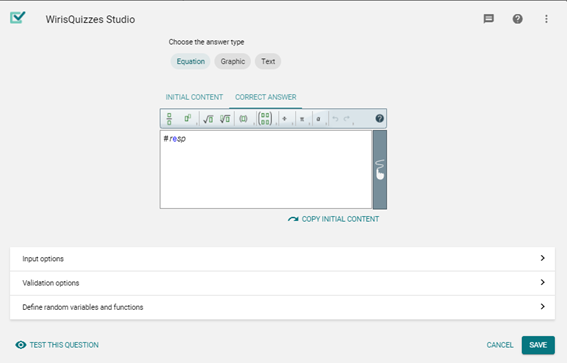The width and height of the screenshot is (567, 363).
Task: Redo last editor action
Action: [x=347, y=119]
